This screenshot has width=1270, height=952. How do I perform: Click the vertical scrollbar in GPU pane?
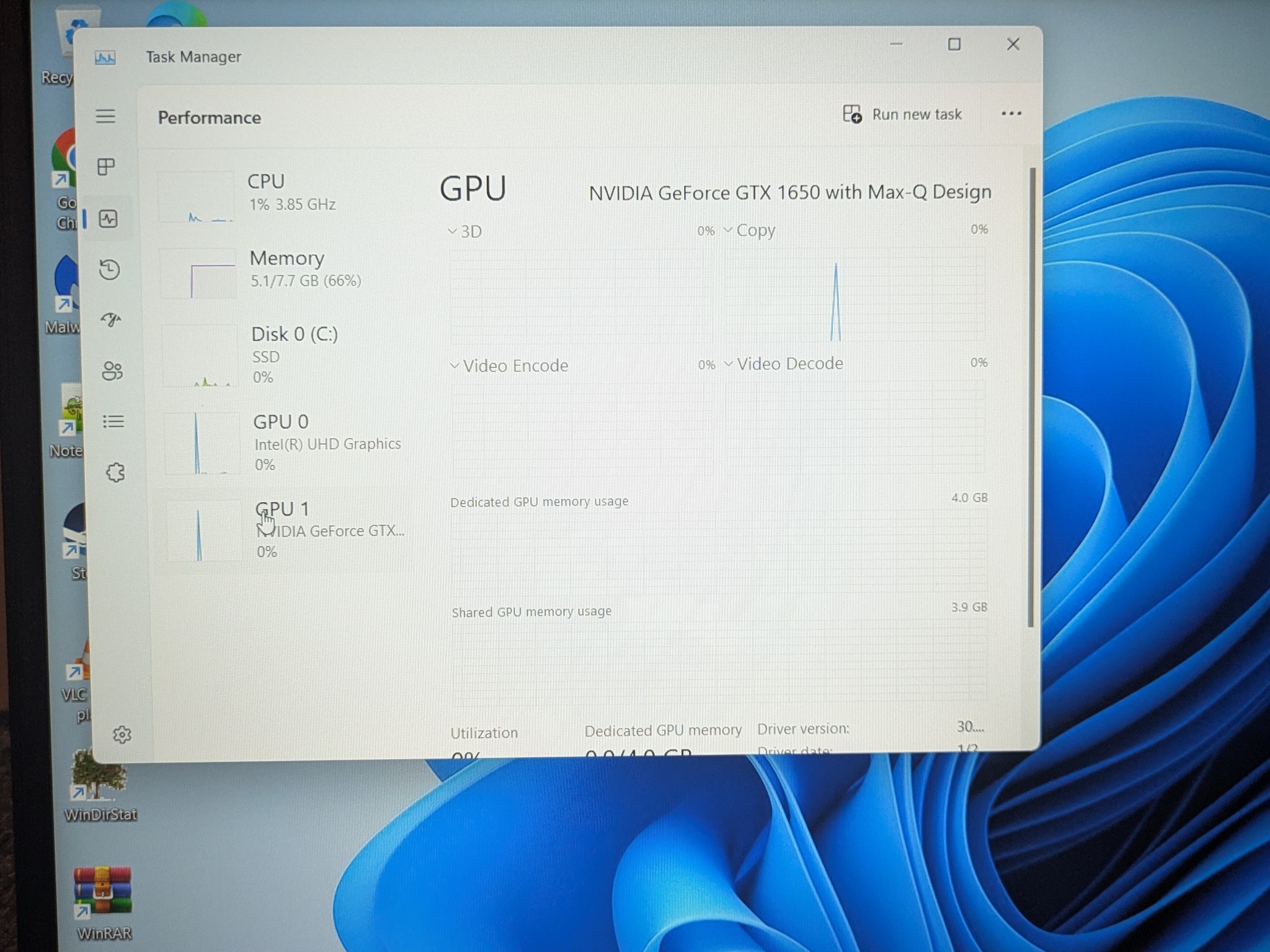pos(1031,397)
